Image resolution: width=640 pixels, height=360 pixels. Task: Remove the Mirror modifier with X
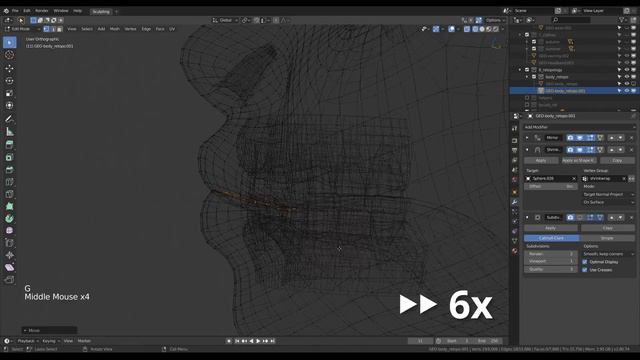(631, 138)
